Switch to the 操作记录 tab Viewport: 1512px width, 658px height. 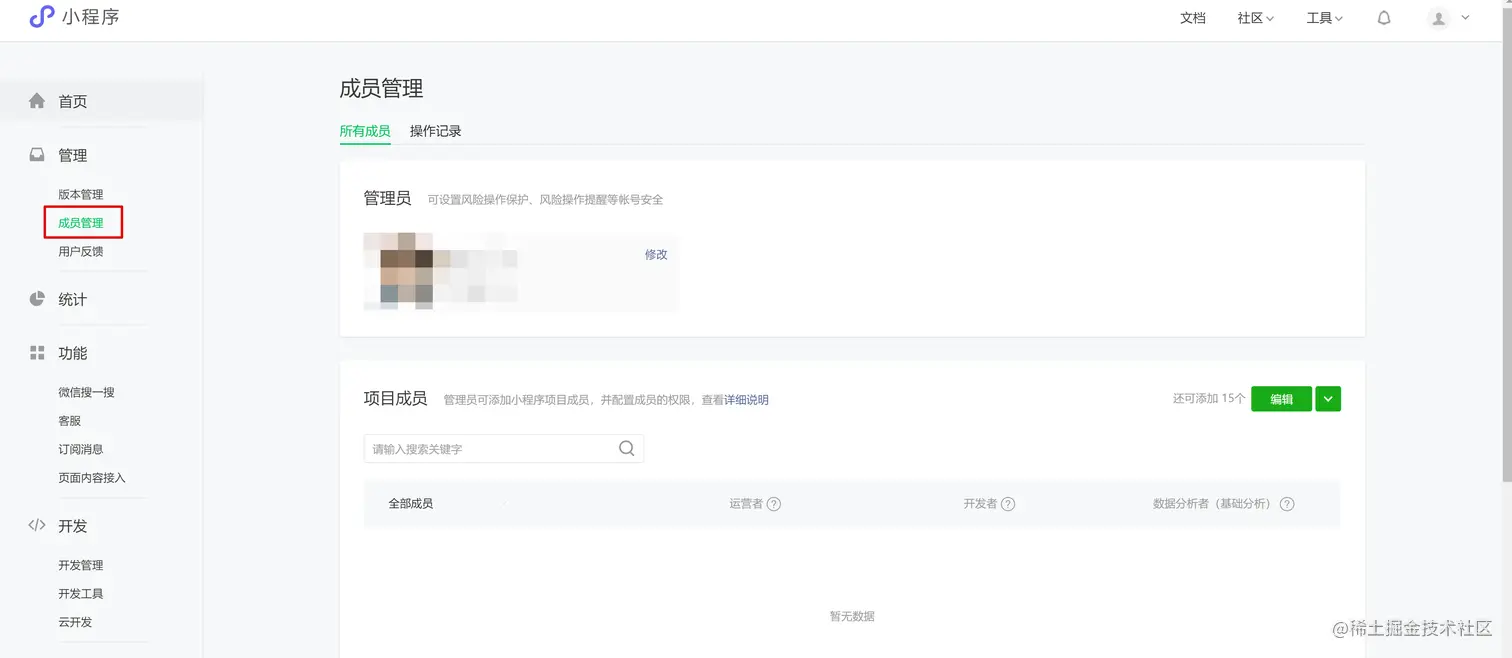pos(436,131)
